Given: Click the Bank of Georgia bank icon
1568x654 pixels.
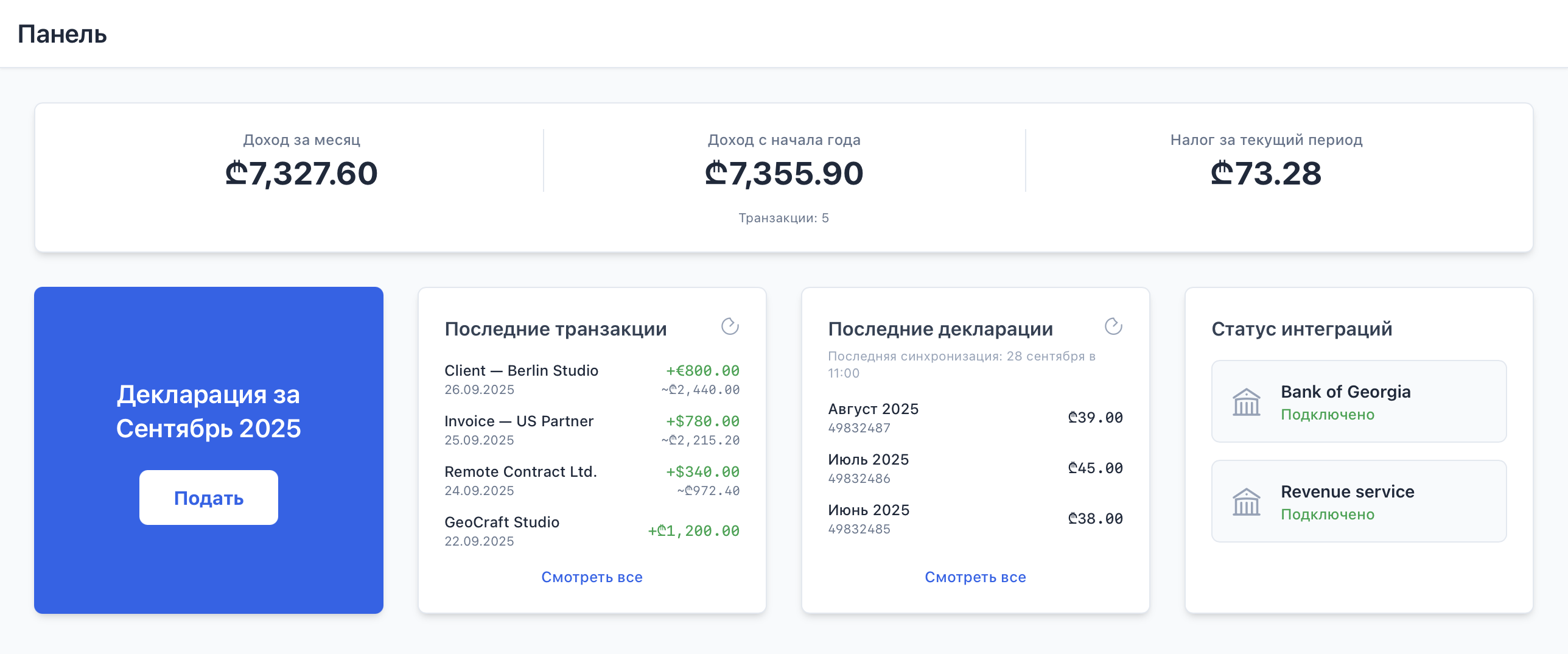Looking at the screenshot, I should 1245,401.
